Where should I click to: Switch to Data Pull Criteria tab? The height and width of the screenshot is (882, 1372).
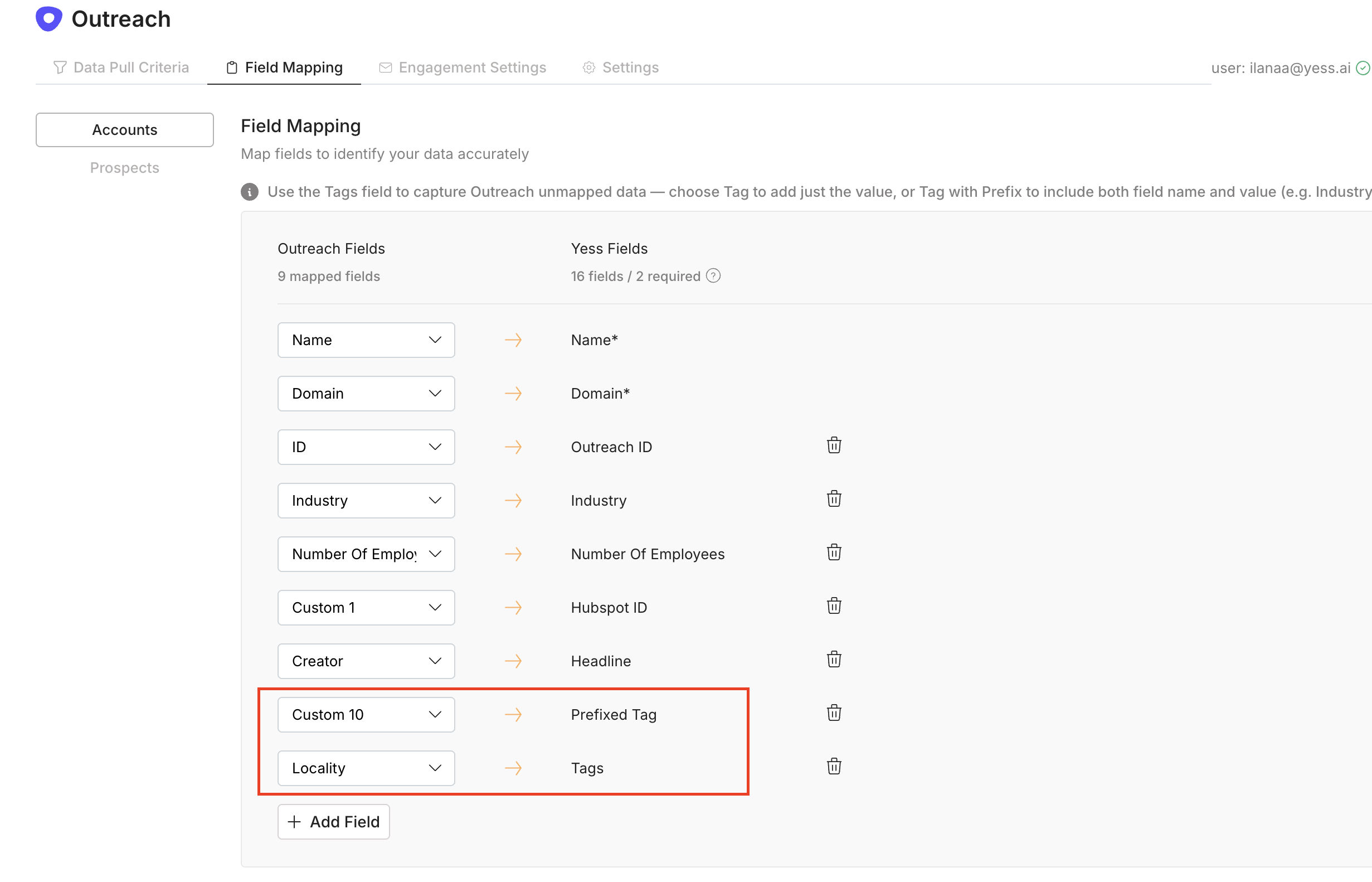121,67
